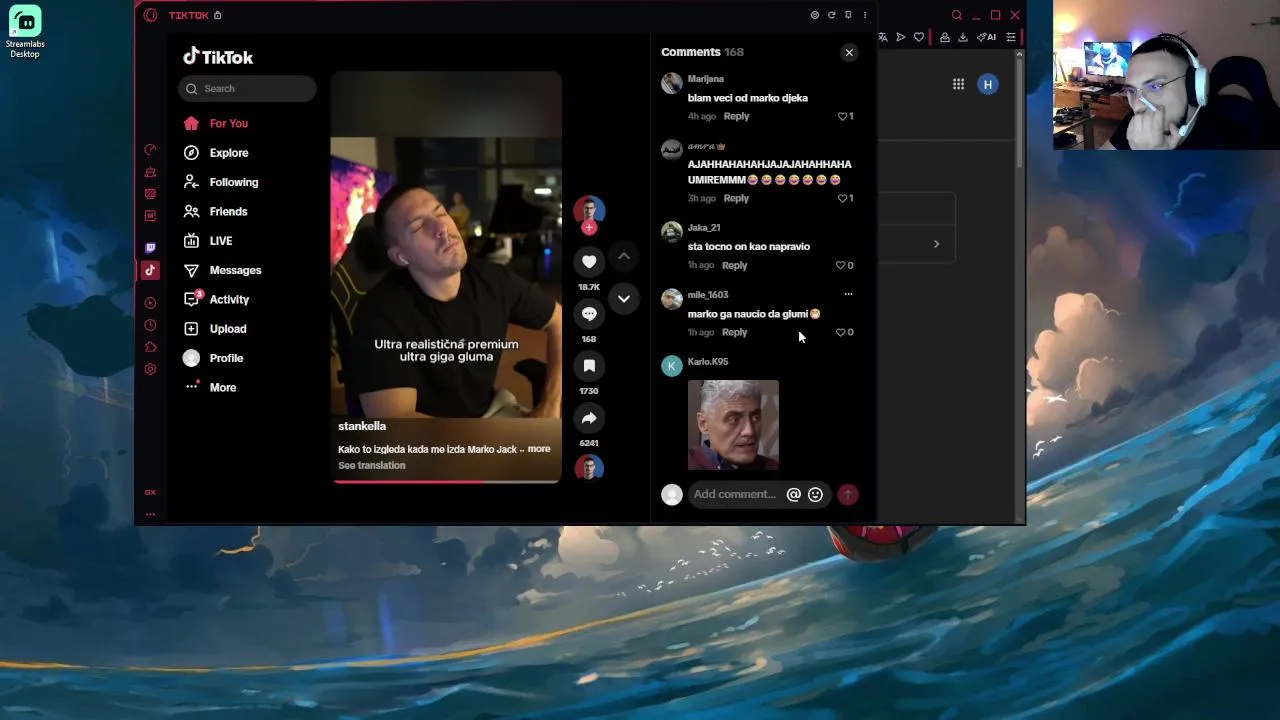
Task: Bookmark the video to favorites
Action: pos(589,366)
